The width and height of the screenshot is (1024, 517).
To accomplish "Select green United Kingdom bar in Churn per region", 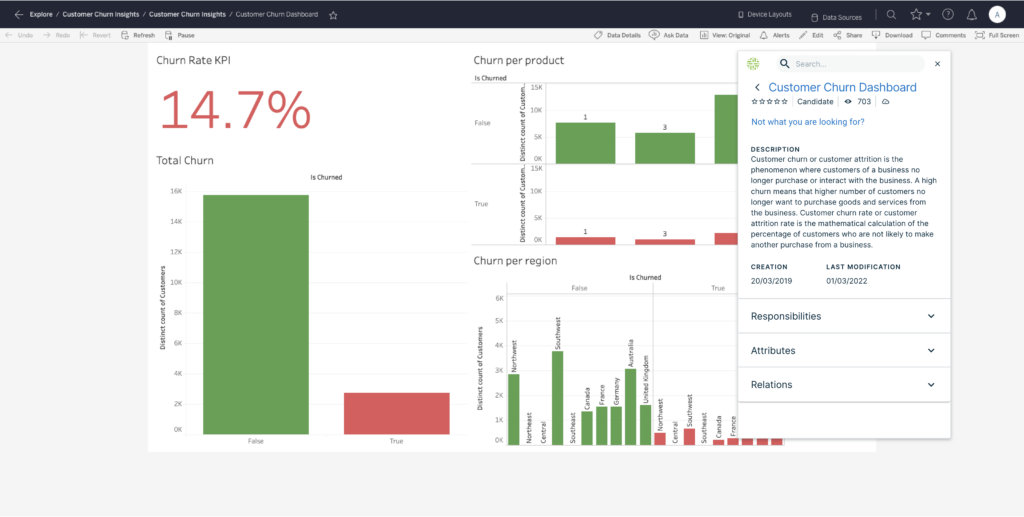I will click(x=645, y=425).
